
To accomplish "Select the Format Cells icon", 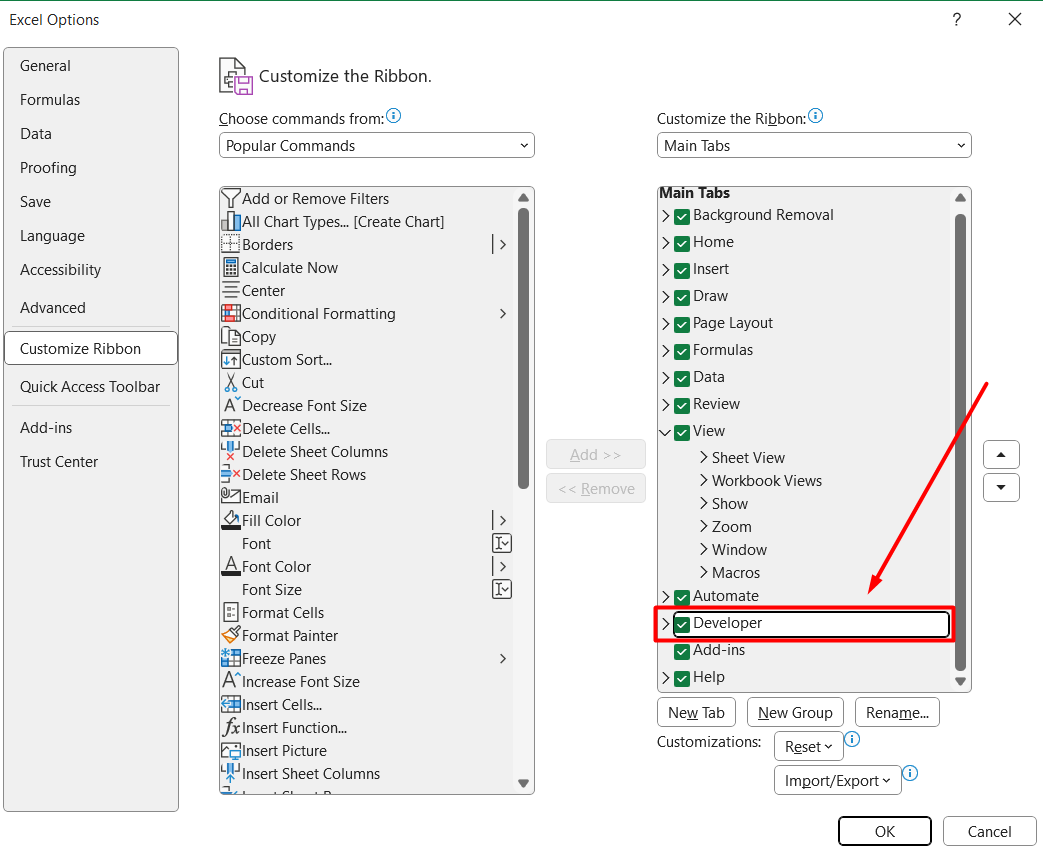I will [230, 612].
